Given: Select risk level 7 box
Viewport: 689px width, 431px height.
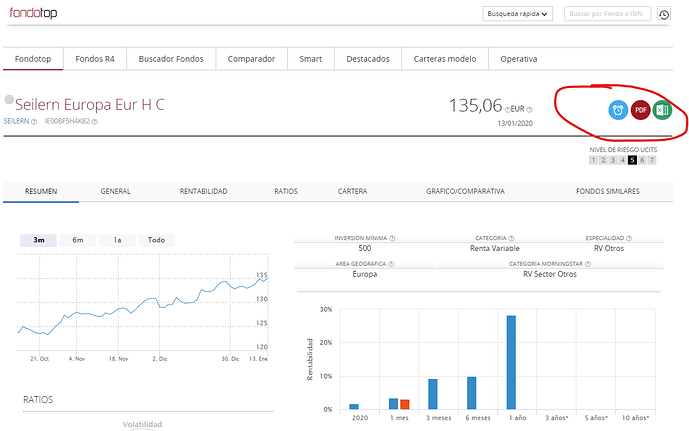Looking at the screenshot, I should point(652,160).
